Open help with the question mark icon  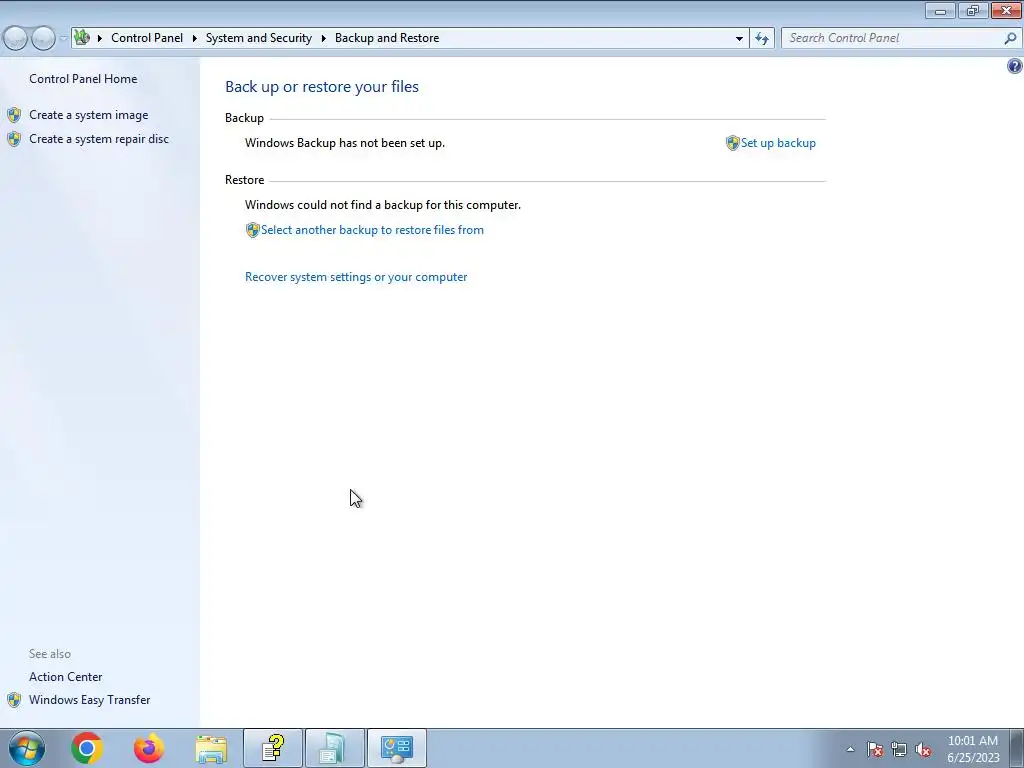click(1014, 66)
